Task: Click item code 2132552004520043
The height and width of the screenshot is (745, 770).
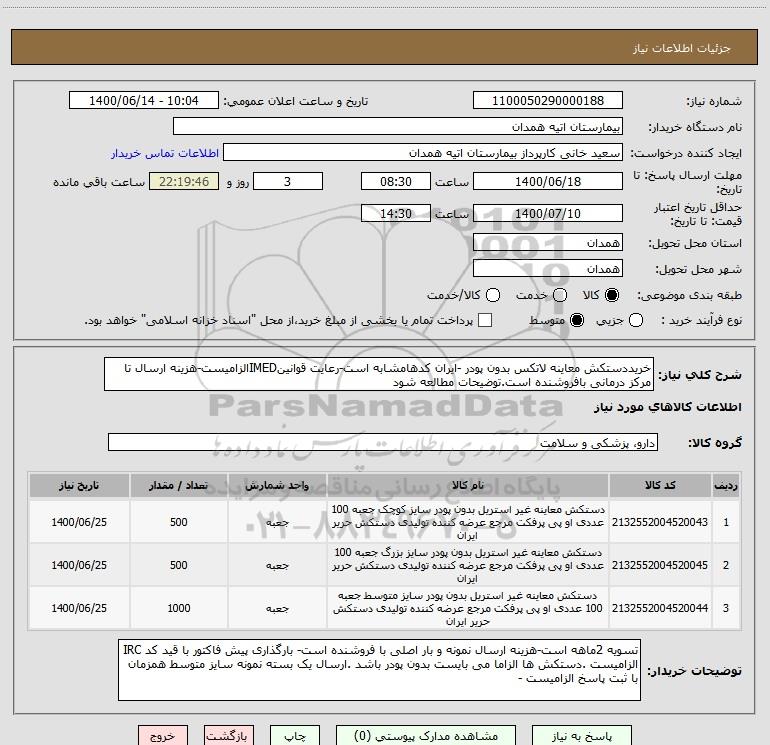Action: point(660,522)
